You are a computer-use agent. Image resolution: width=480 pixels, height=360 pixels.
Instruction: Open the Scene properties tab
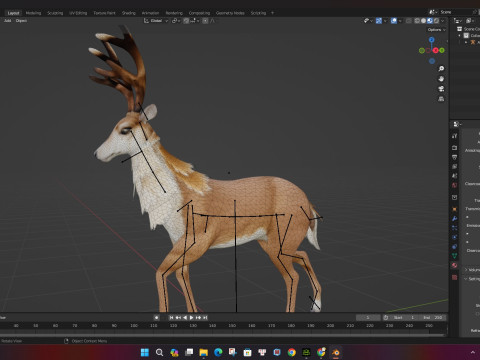click(455, 176)
